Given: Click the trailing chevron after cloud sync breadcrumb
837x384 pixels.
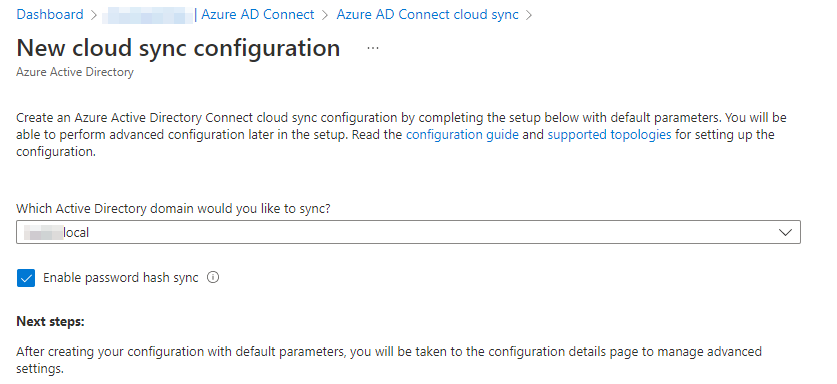Looking at the screenshot, I should pyautogui.click(x=529, y=15).
